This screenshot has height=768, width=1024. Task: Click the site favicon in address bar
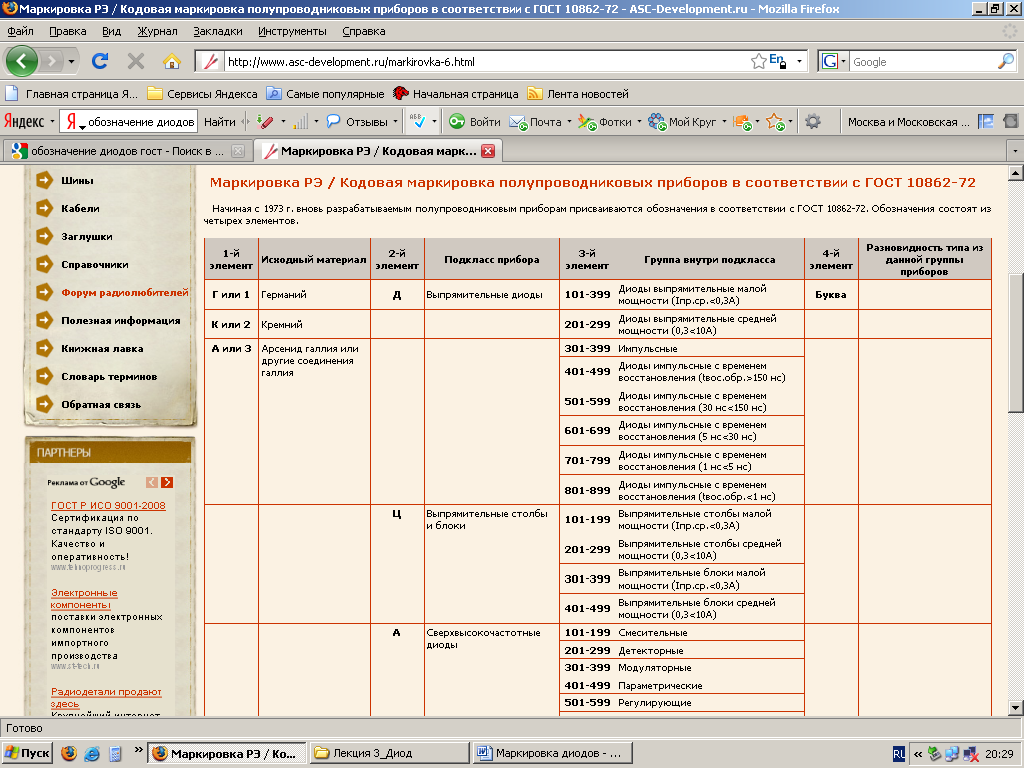[x=210, y=62]
